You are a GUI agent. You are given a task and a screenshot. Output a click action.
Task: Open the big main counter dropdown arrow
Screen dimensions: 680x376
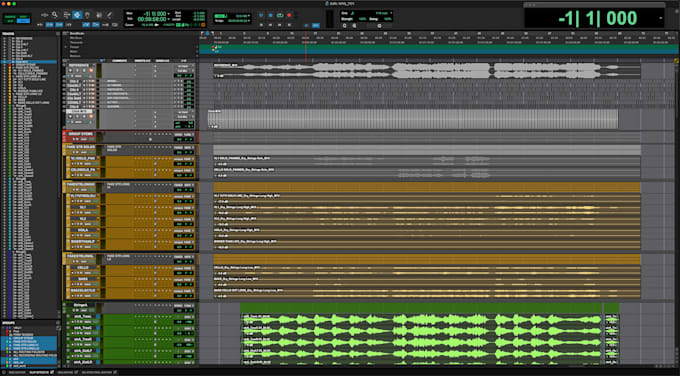pos(661,18)
